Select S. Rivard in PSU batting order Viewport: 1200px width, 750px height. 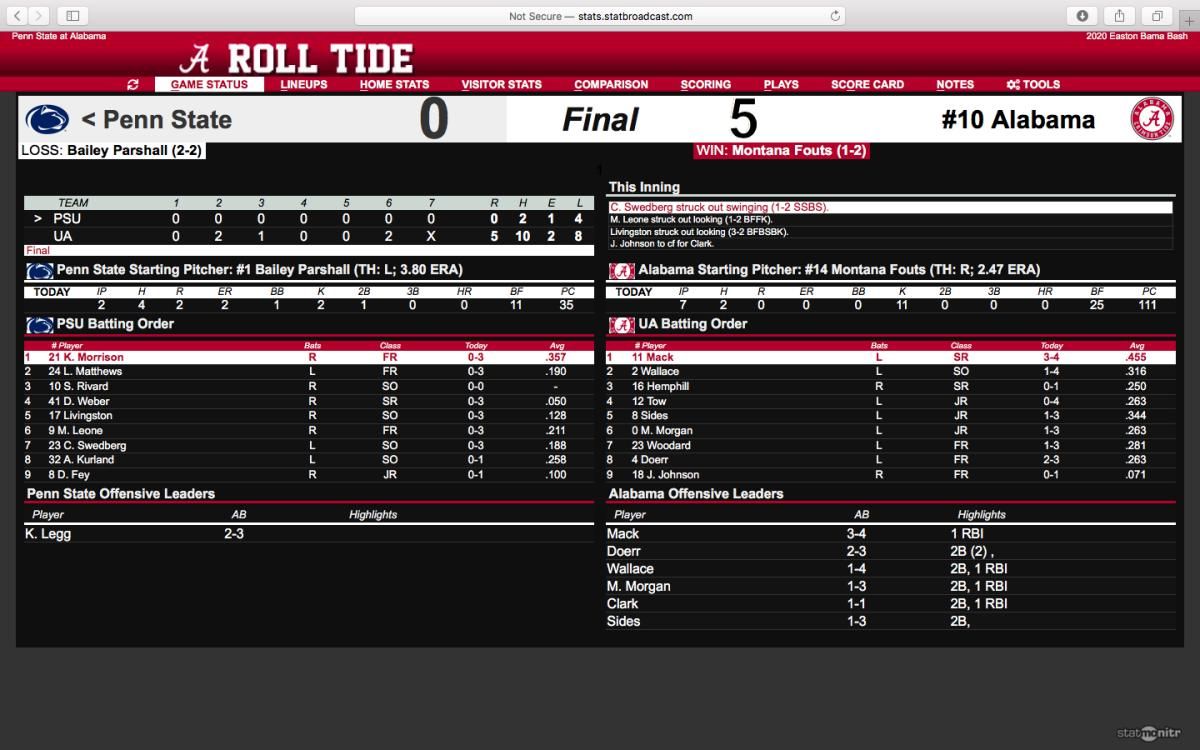click(308, 386)
